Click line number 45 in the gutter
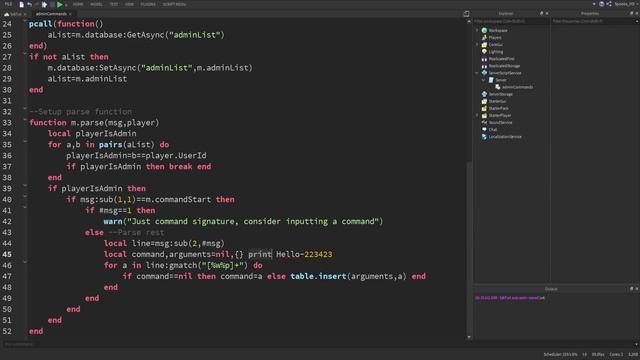 click(x=7, y=254)
